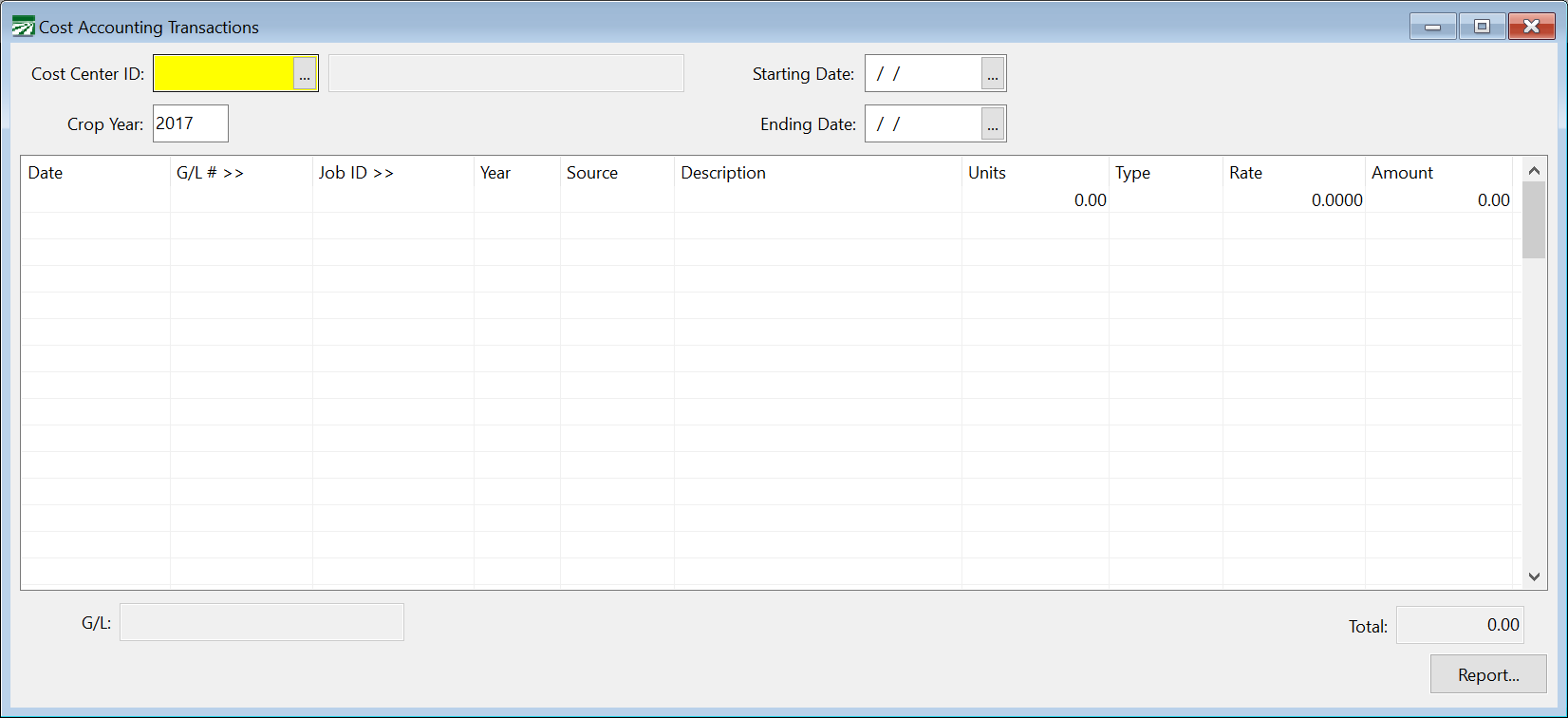1568x718 pixels.
Task: Click the Crop Year field showing 2017
Action: (191, 123)
